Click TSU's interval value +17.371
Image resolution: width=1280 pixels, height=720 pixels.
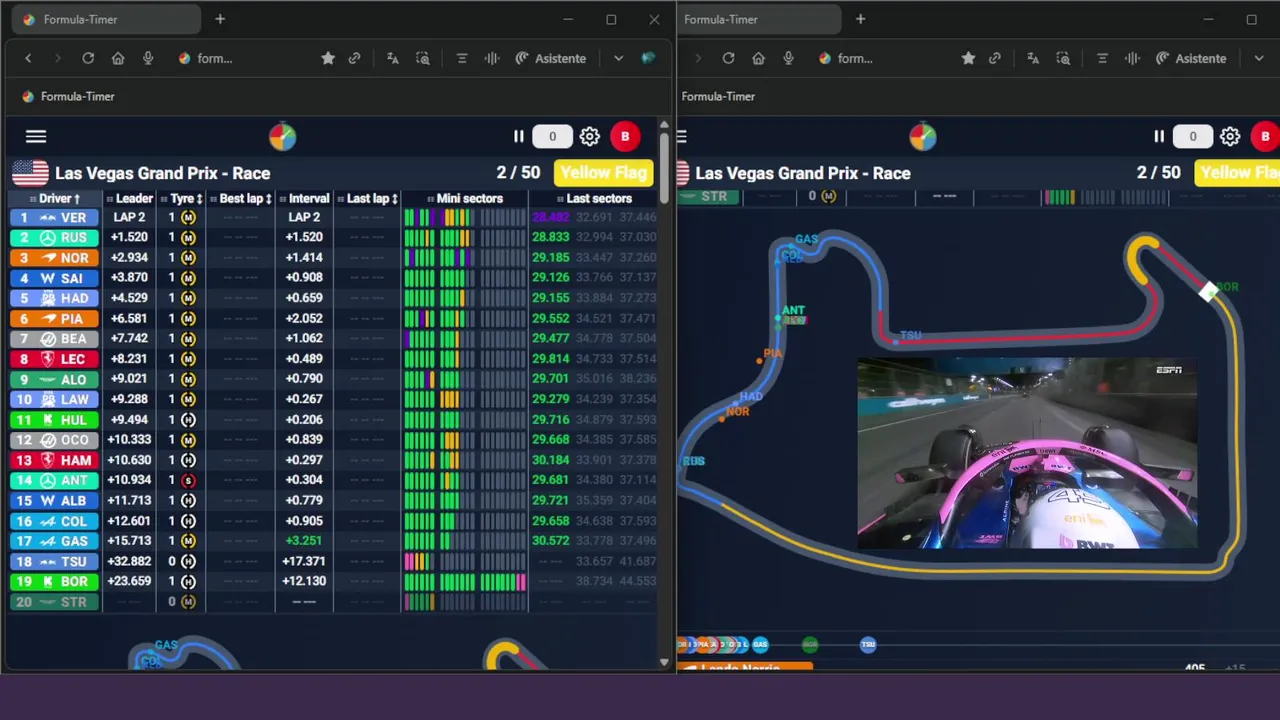304,561
